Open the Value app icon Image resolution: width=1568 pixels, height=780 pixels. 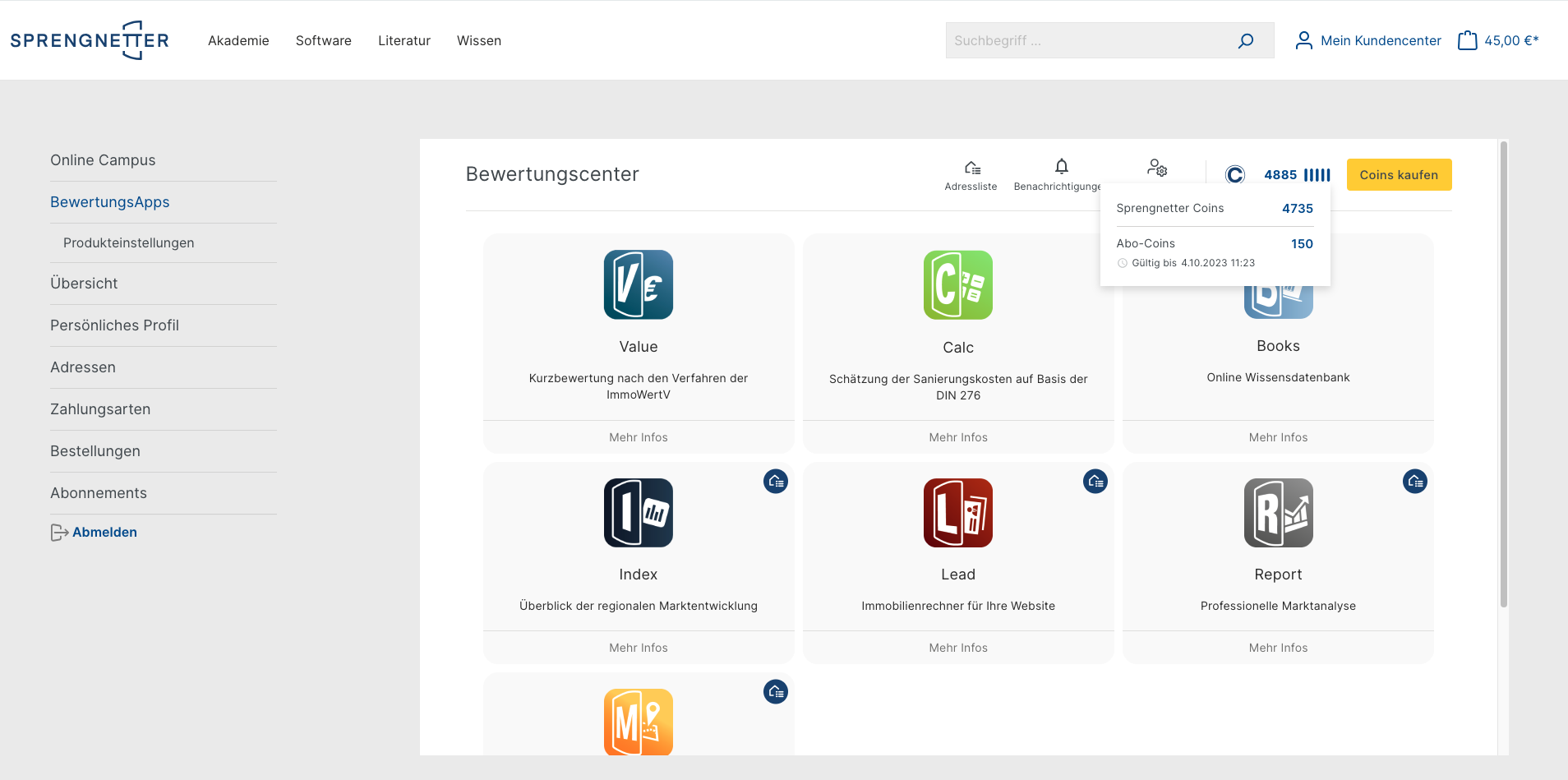pos(639,284)
